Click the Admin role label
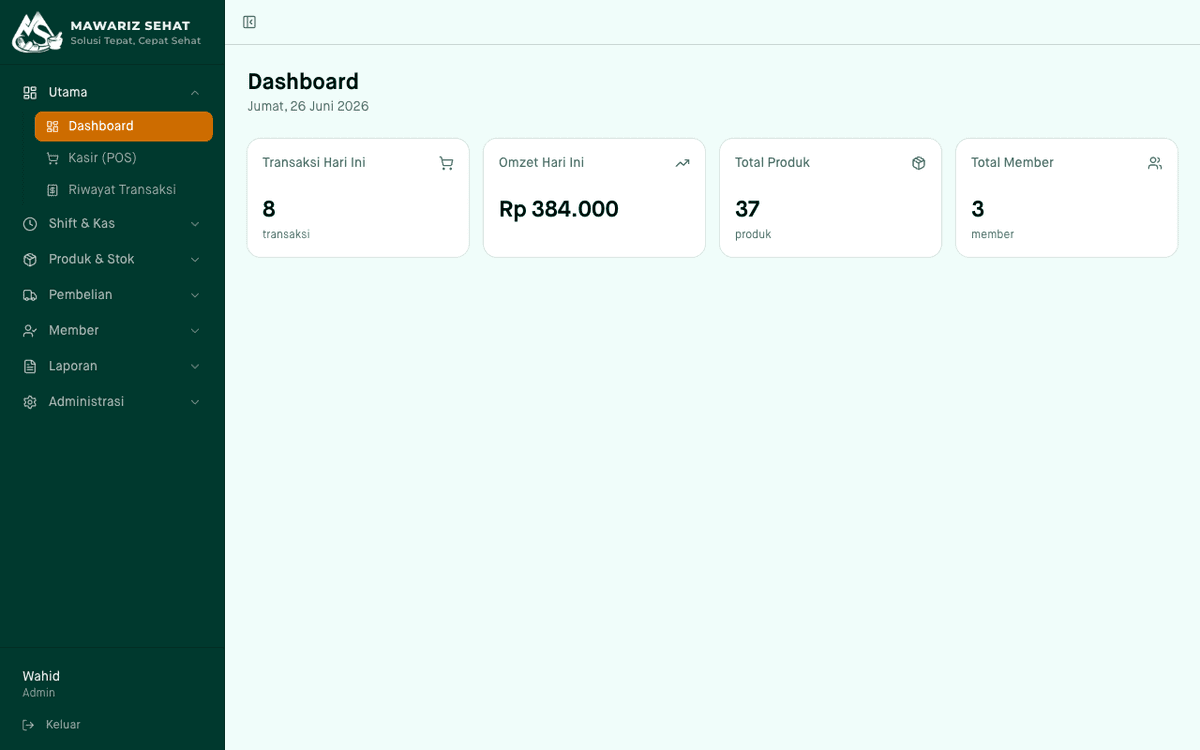 39,693
